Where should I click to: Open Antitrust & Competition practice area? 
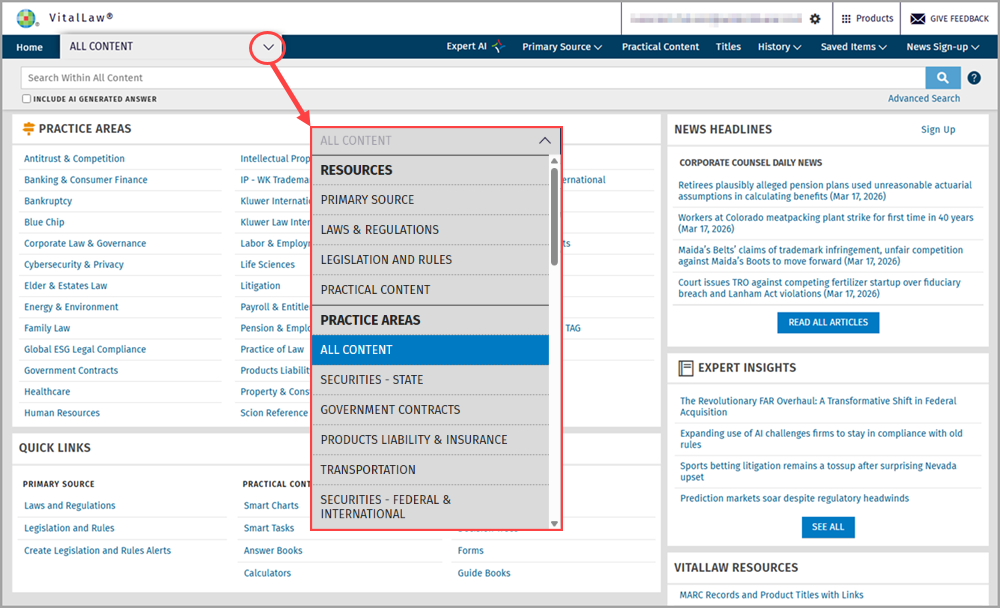click(x=74, y=158)
